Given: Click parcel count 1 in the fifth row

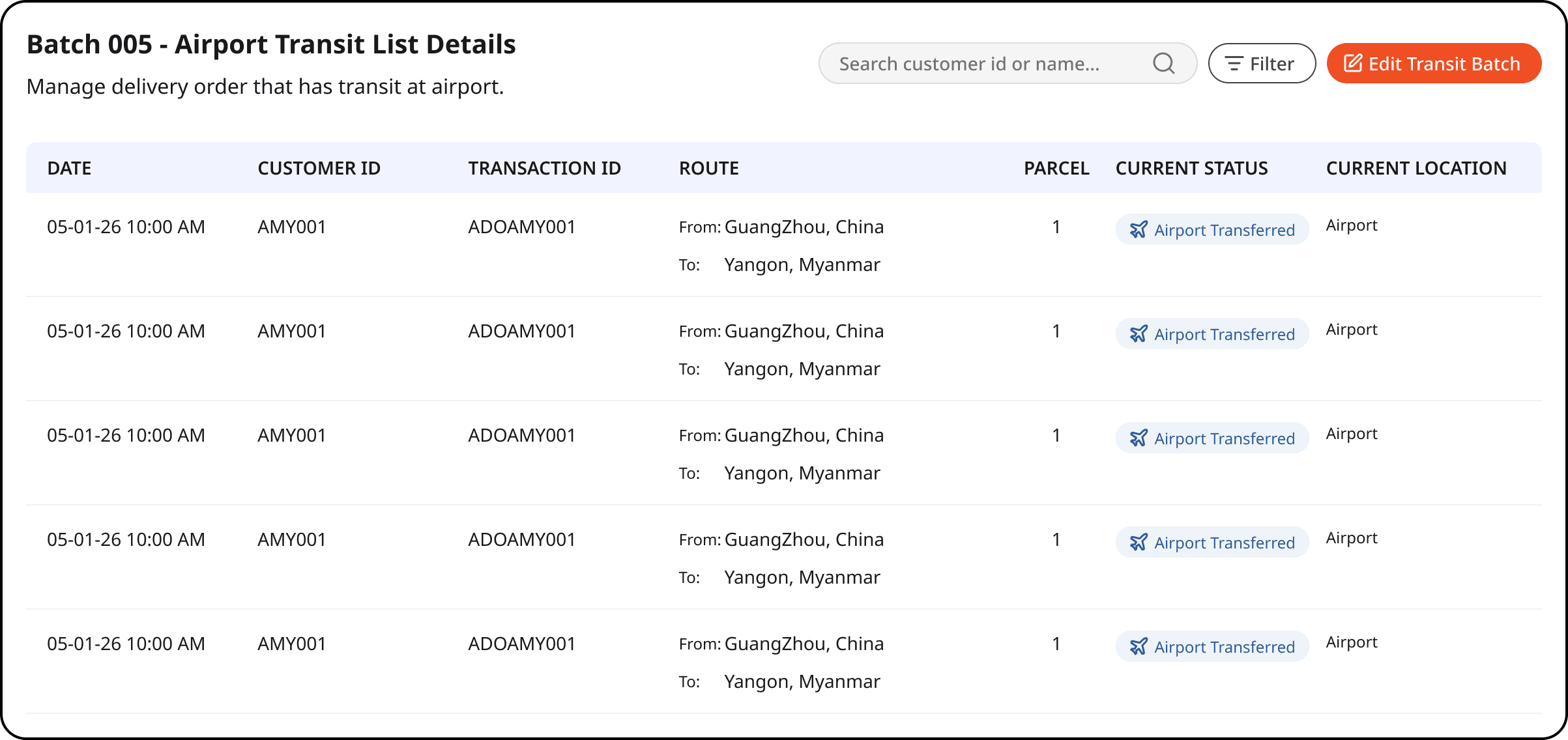Looking at the screenshot, I should tap(1056, 644).
